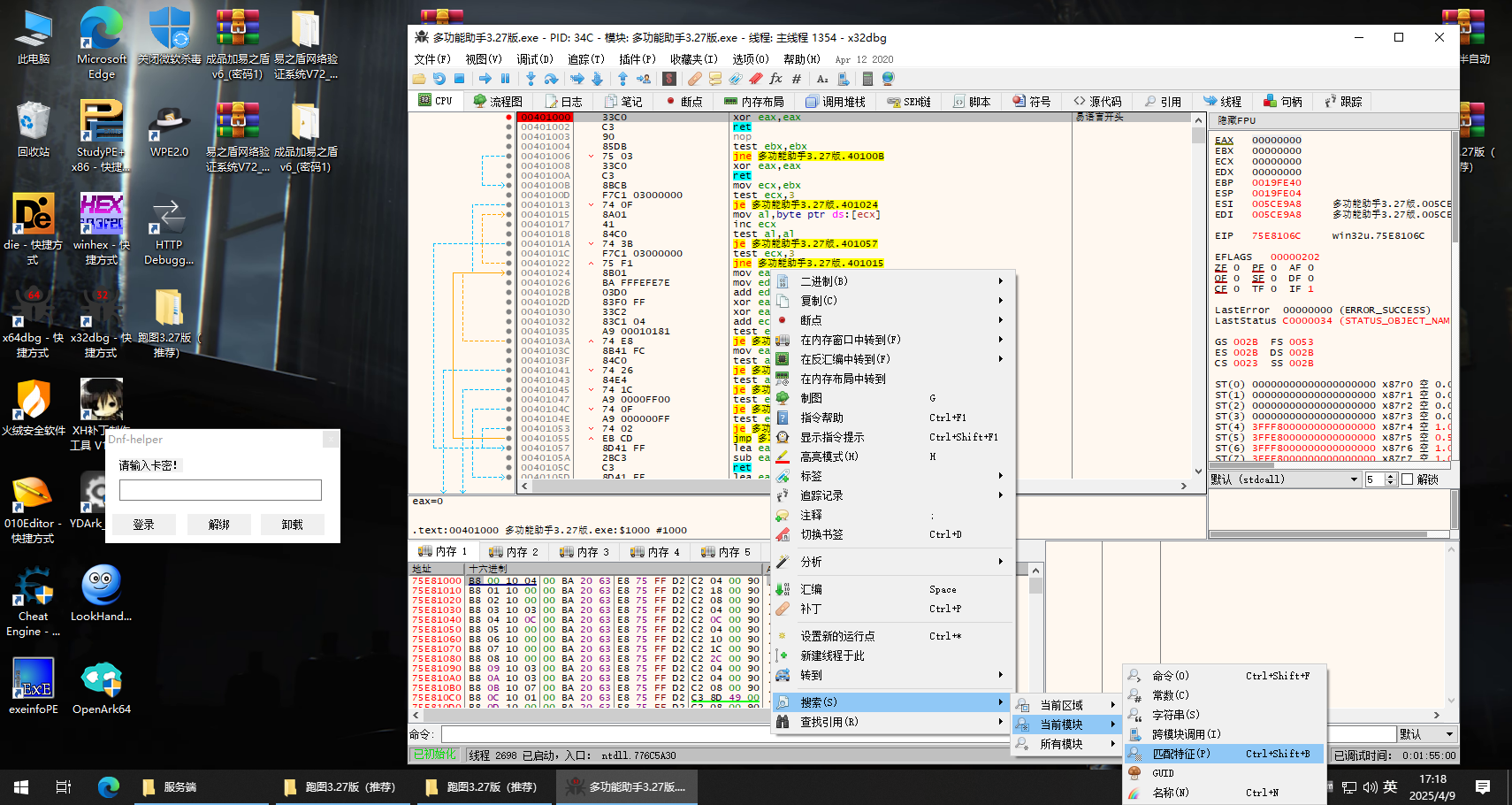Open the labels tag icon
Image resolution: width=1512 pixels, height=805 pixels.
click(735, 79)
